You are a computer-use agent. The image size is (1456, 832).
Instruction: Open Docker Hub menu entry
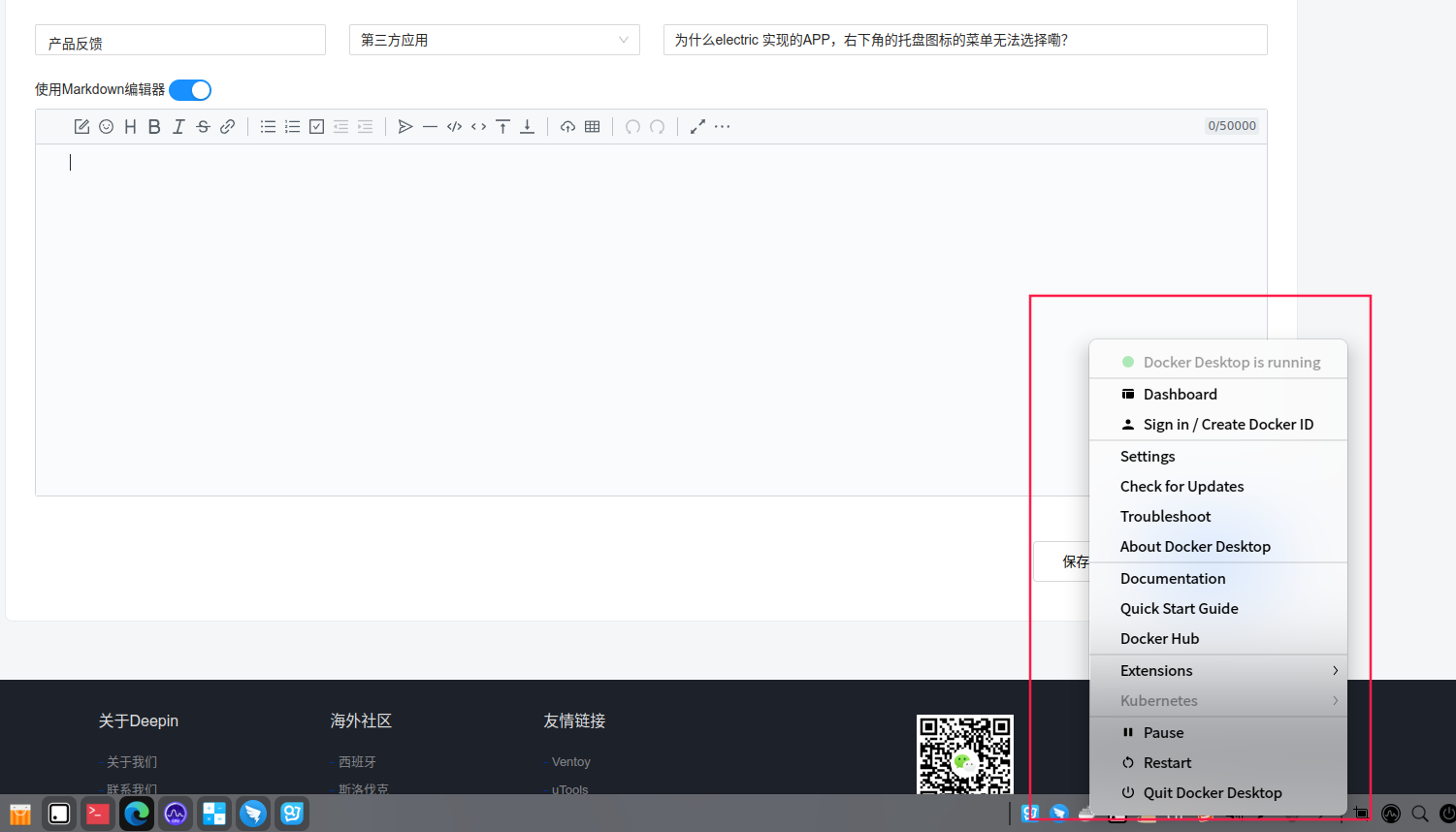[x=1218, y=639]
